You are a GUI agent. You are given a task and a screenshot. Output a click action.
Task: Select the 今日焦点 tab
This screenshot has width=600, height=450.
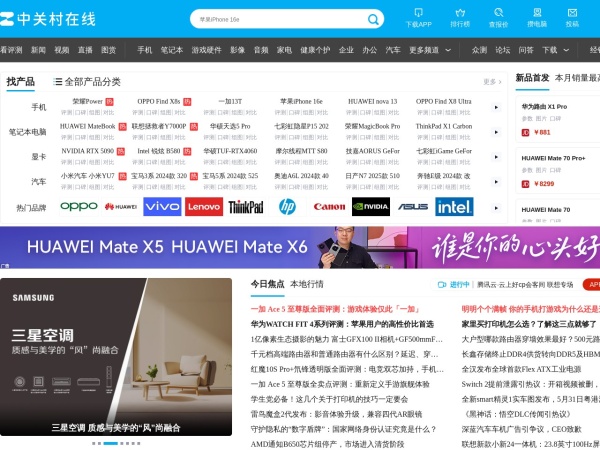[x=267, y=284]
